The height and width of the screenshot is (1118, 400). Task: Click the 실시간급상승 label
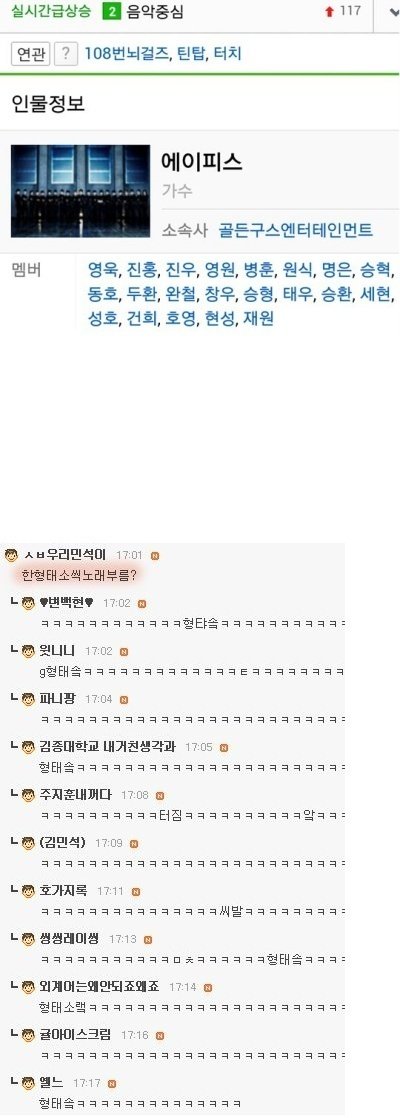tap(51, 12)
